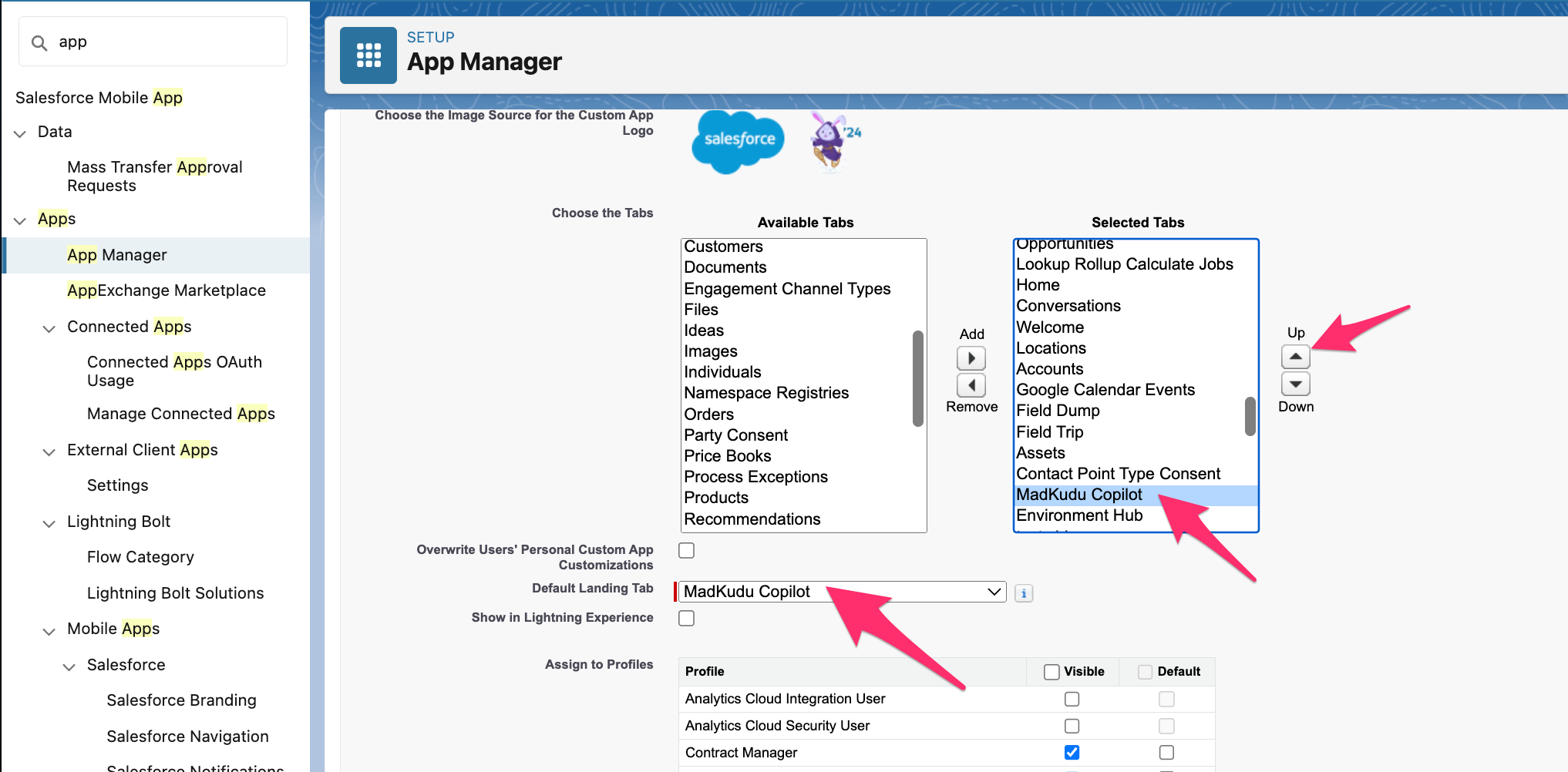Viewport: 1568px width, 772px height.
Task: Collapse the Salesforce subsection chevron
Action: 69,666
